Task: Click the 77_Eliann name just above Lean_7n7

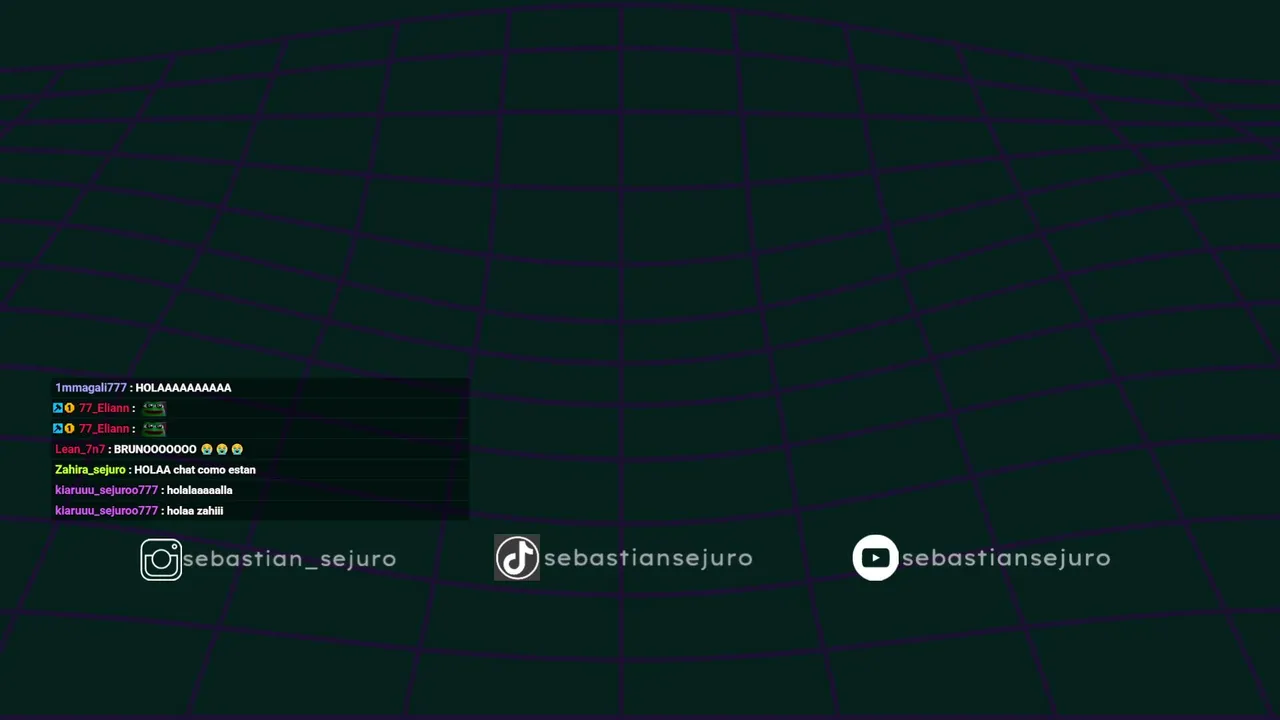Action: point(104,429)
